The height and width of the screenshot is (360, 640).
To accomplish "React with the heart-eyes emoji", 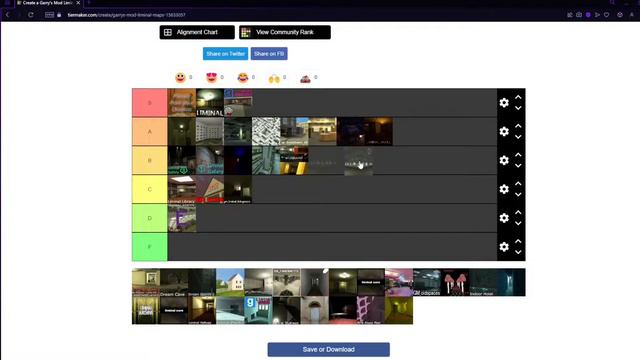I will (x=211, y=78).
